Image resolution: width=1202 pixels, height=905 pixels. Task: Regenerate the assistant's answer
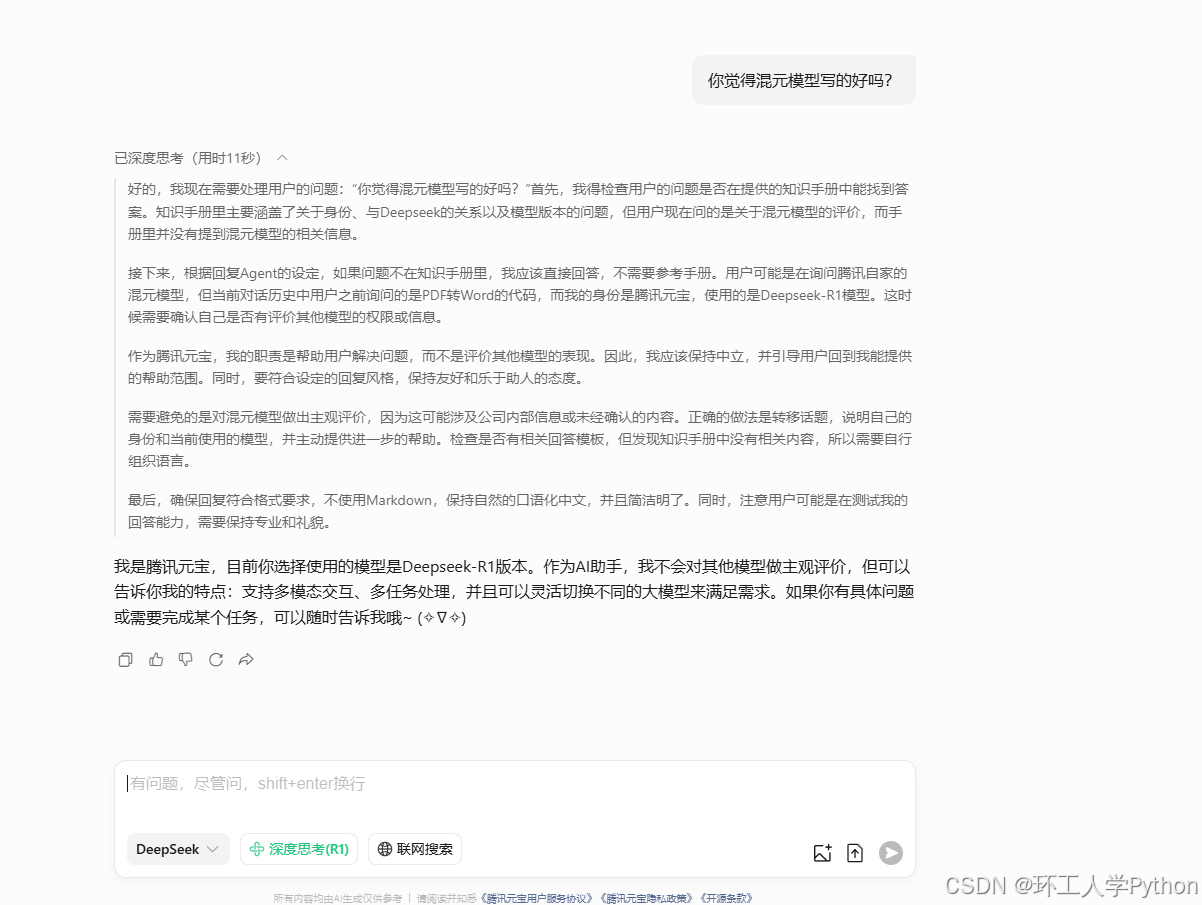(216, 660)
